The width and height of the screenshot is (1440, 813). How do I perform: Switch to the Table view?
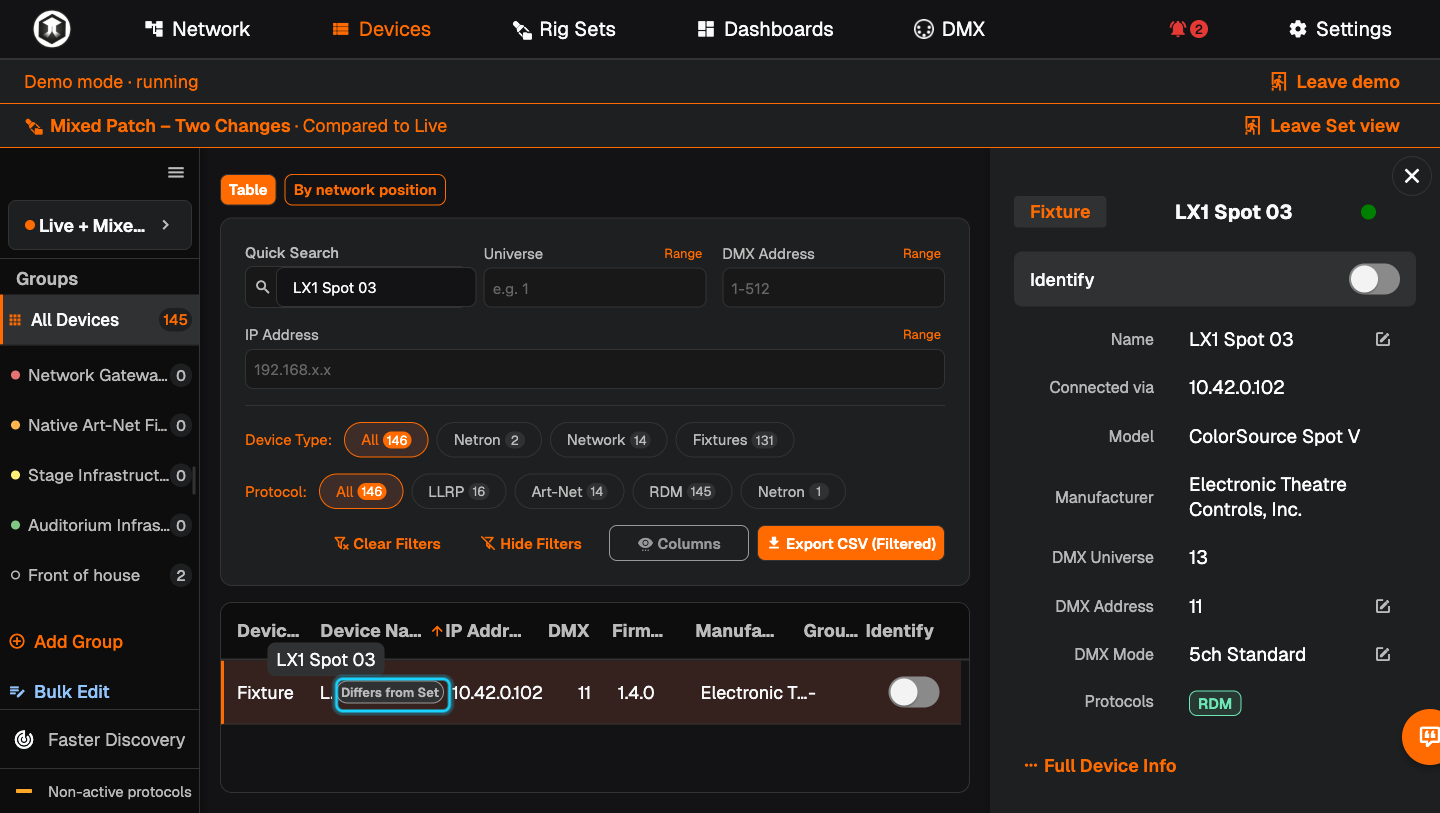tap(248, 190)
